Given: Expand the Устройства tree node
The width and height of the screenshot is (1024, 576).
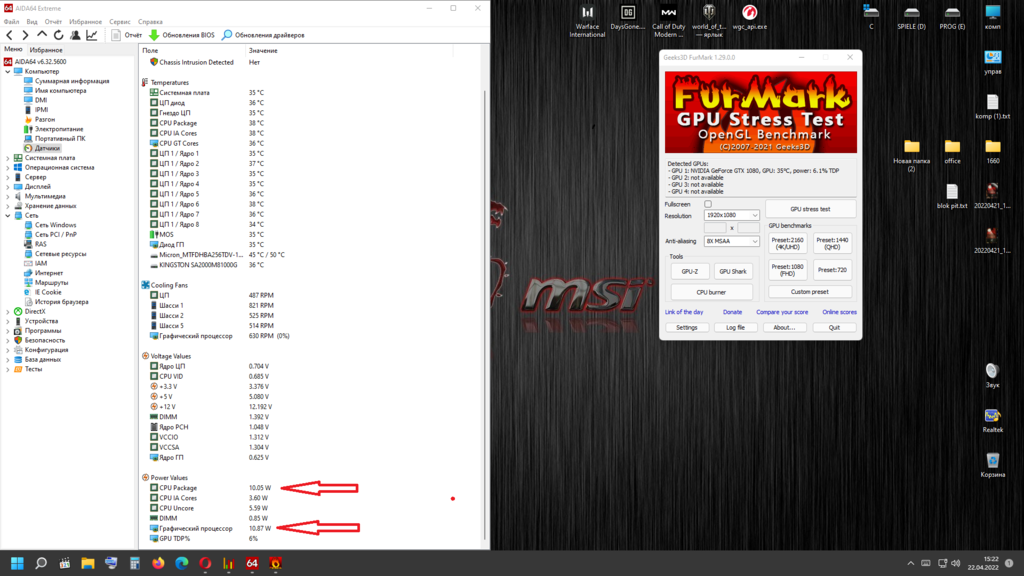Looking at the screenshot, I should (8, 321).
